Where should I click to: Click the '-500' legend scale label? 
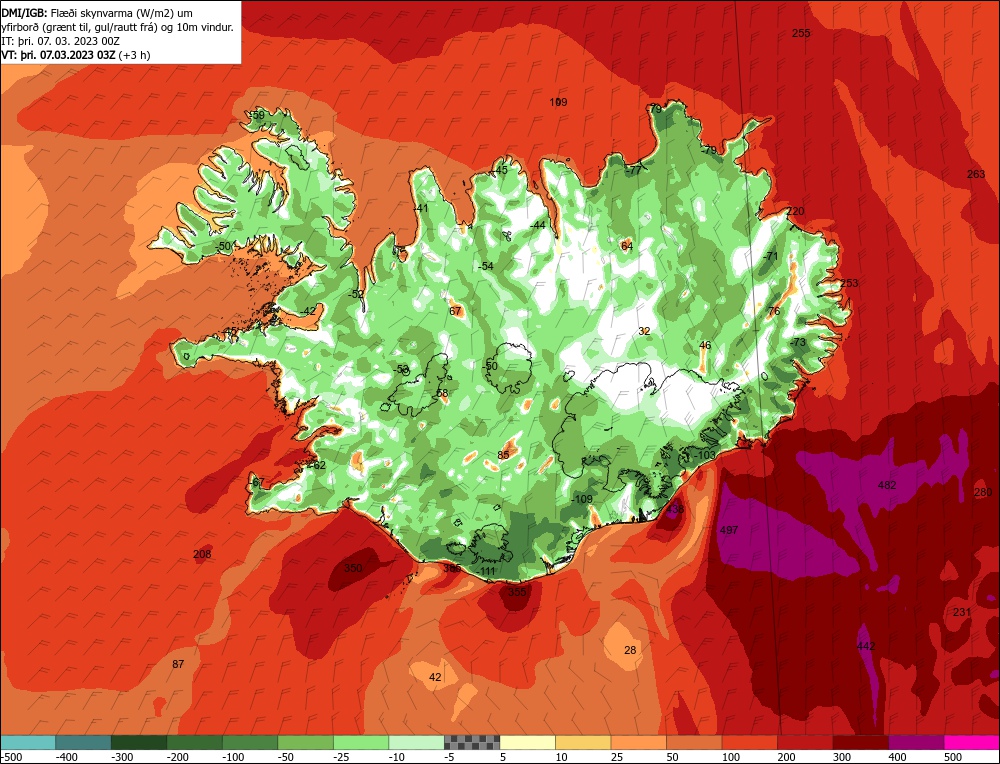point(11,757)
